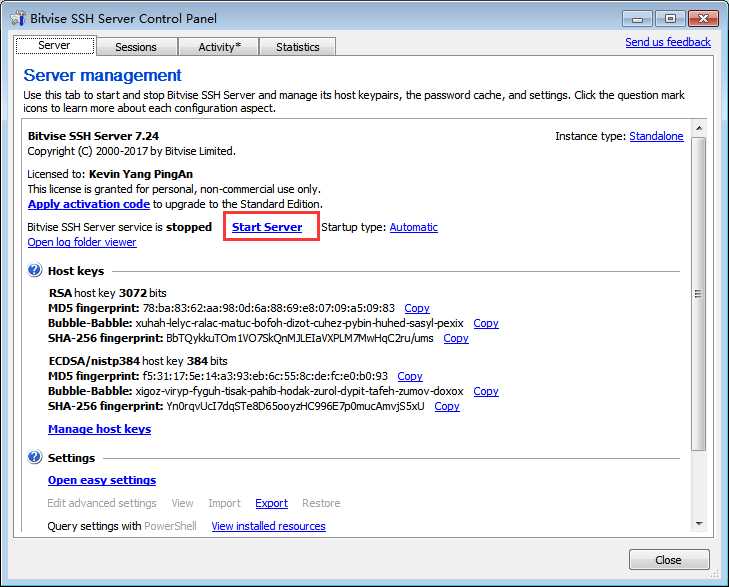
Task: Open log folder viewer
Action: [x=82, y=242]
